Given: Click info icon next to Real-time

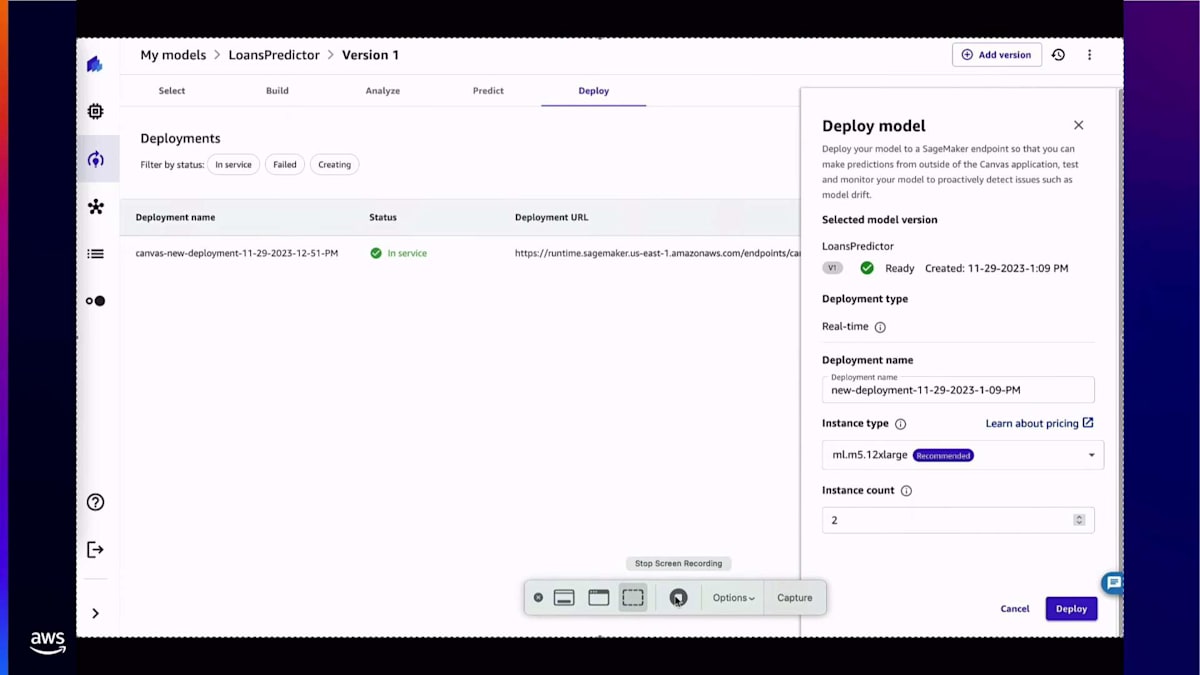Looking at the screenshot, I should coord(880,327).
